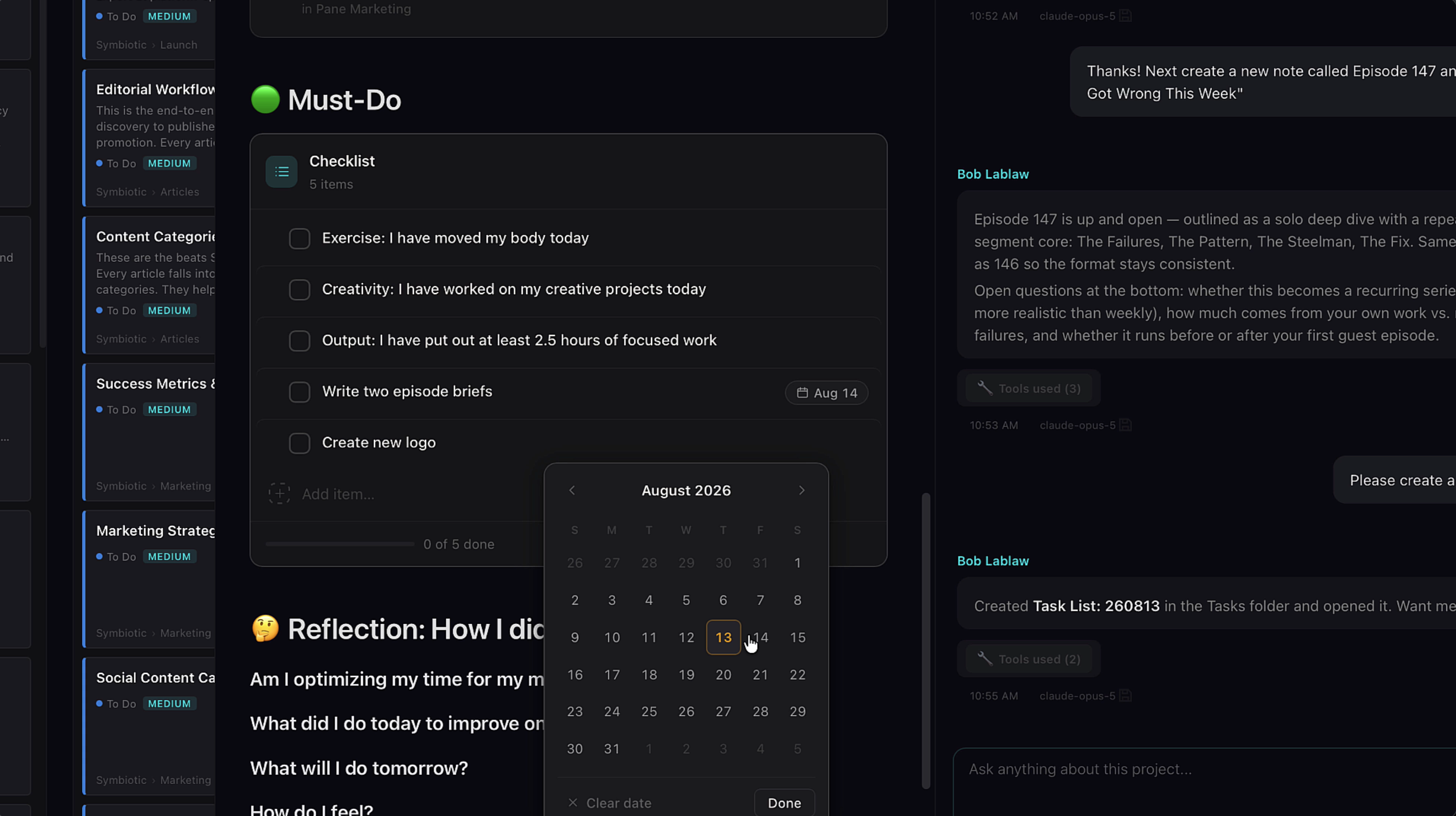Click the dashed plus Add item icon
The width and height of the screenshot is (1456, 816).
tap(279, 494)
